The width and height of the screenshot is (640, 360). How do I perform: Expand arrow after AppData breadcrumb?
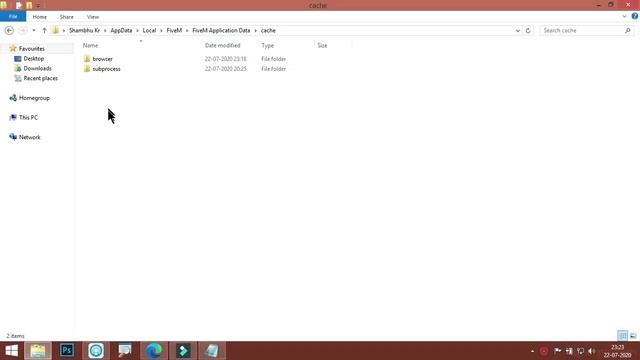tap(138, 31)
